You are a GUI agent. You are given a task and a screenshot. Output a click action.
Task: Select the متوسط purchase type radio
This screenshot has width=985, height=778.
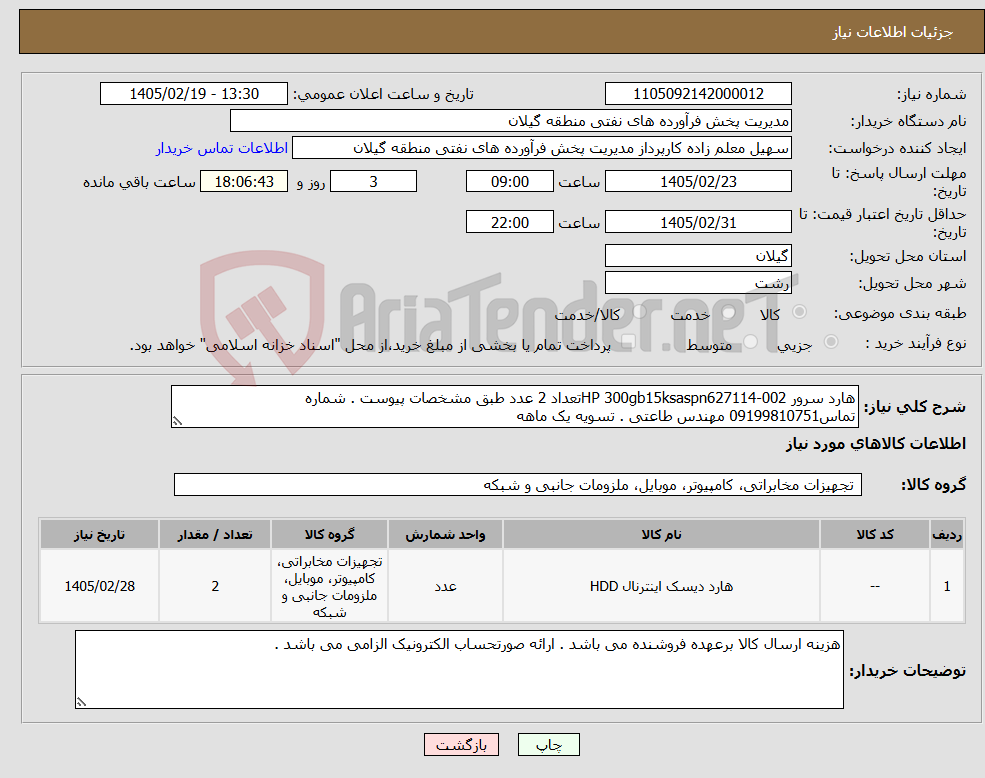coord(750,342)
